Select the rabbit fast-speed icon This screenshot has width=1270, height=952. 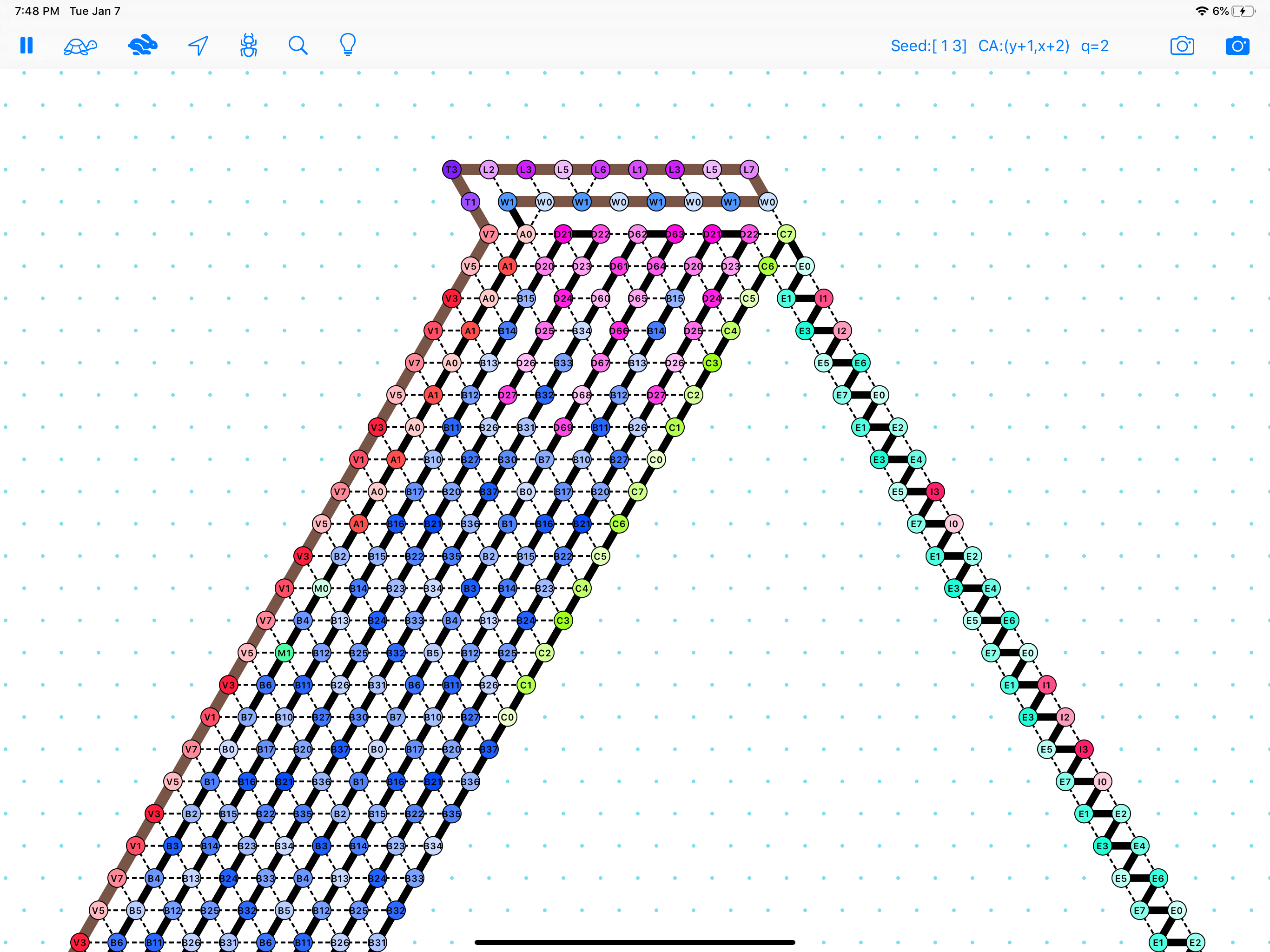pos(142,46)
